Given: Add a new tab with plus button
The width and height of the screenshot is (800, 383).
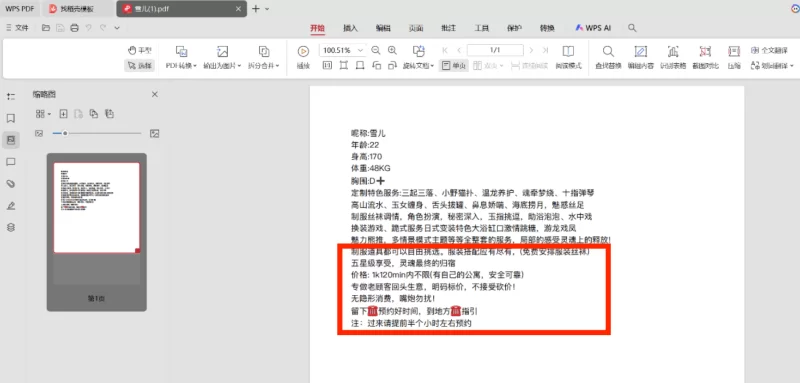Looking at the screenshot, I should tap(256, 9).
